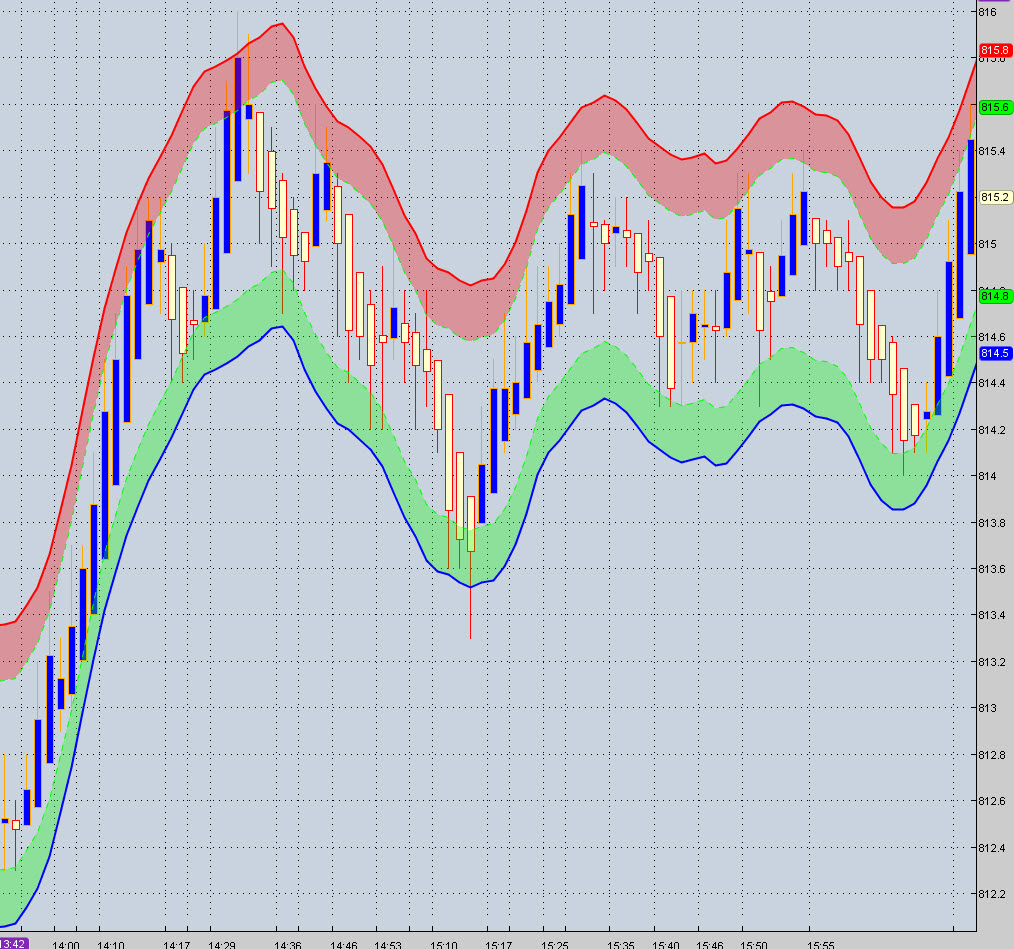Viewport: 1014px width, 949px height.
Task: Select the 15:40 time axis label
Action: click(666, 945)
